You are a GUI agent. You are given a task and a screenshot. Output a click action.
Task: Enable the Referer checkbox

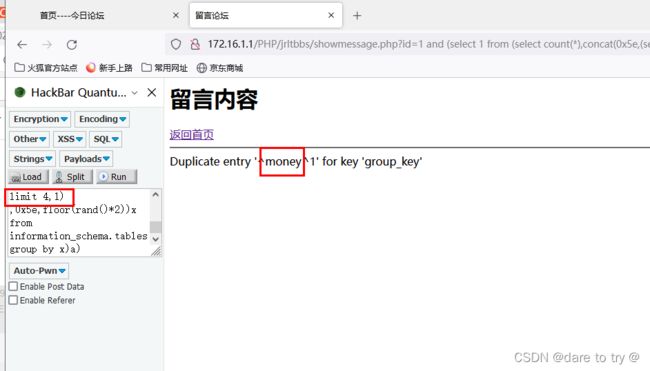tap(13, 300)
